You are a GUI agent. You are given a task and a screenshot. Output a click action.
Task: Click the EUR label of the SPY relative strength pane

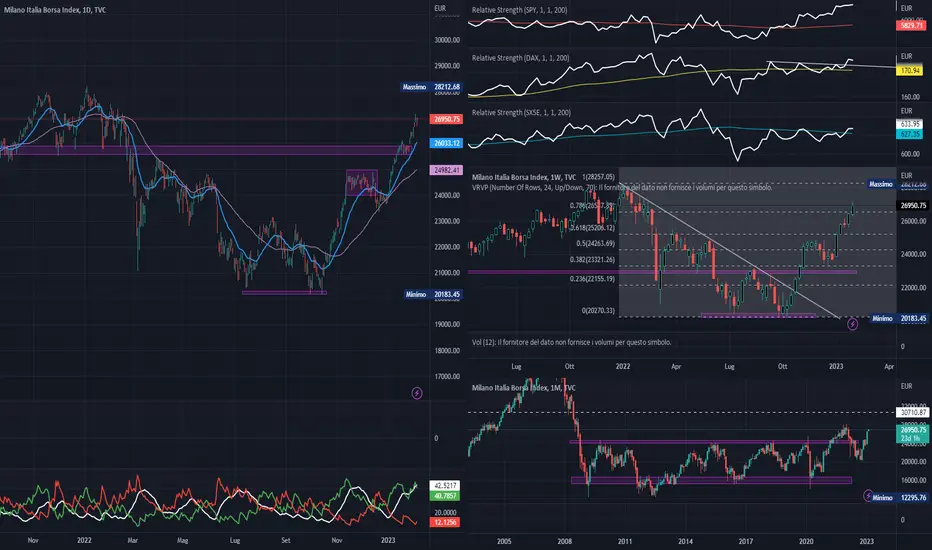pos(906,8)
